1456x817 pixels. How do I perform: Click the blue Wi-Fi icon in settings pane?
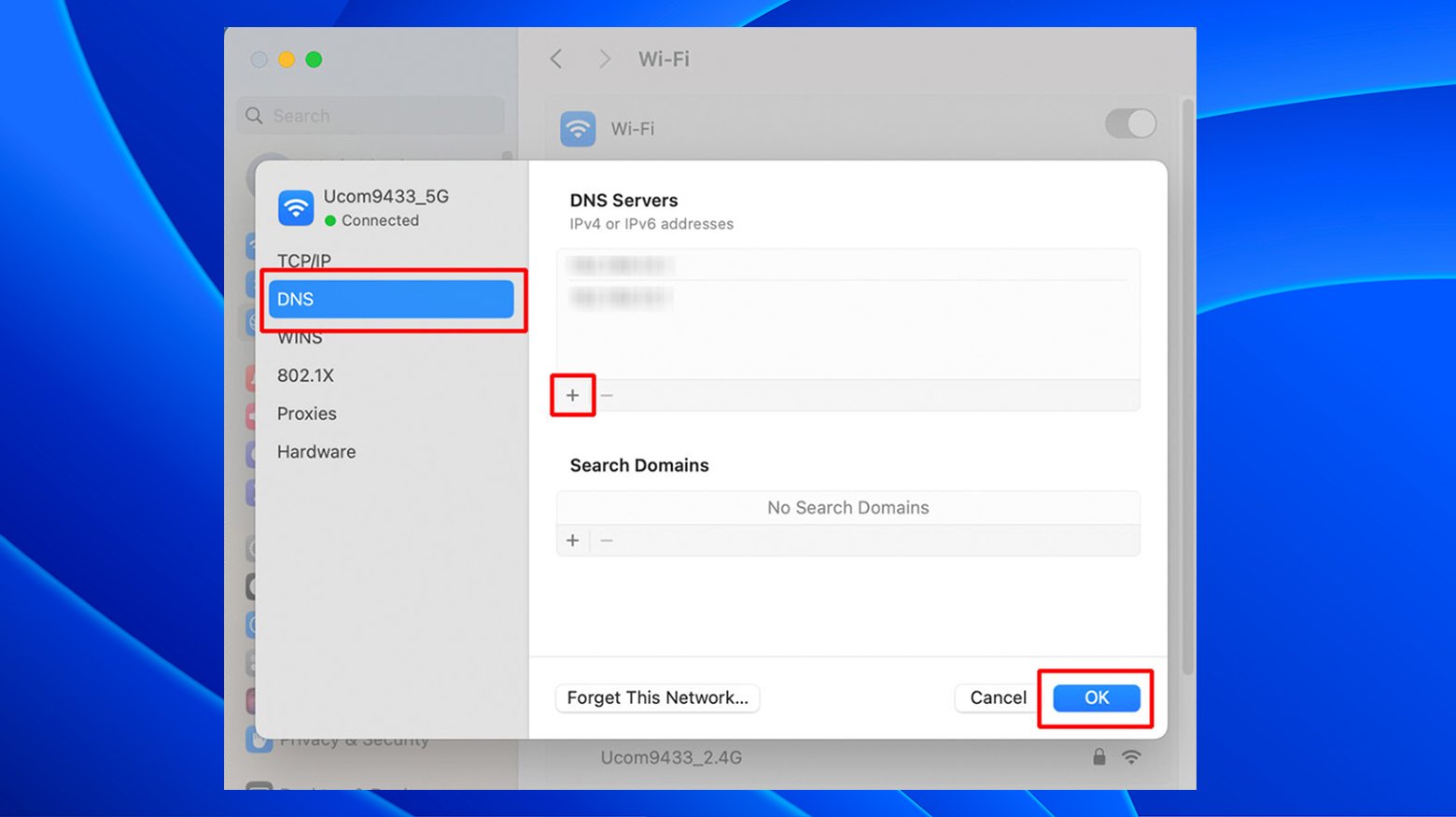pos(578,129)
